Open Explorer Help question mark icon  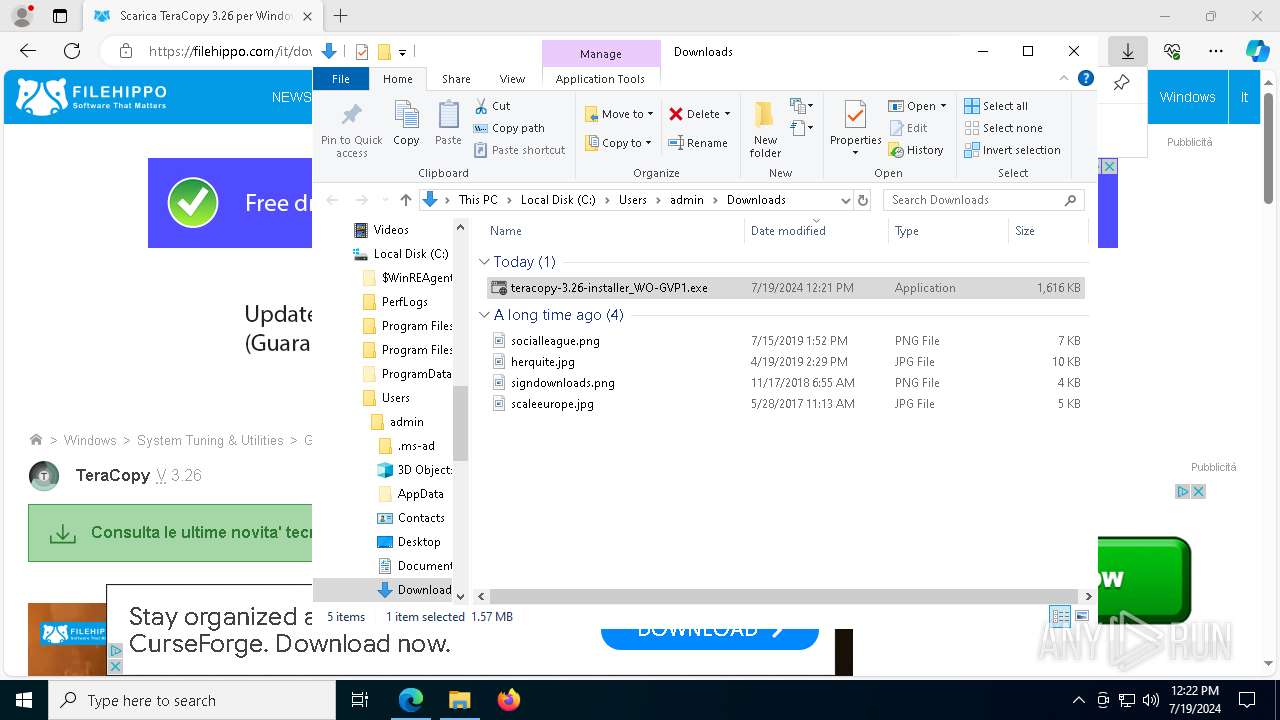(1086, 78)
